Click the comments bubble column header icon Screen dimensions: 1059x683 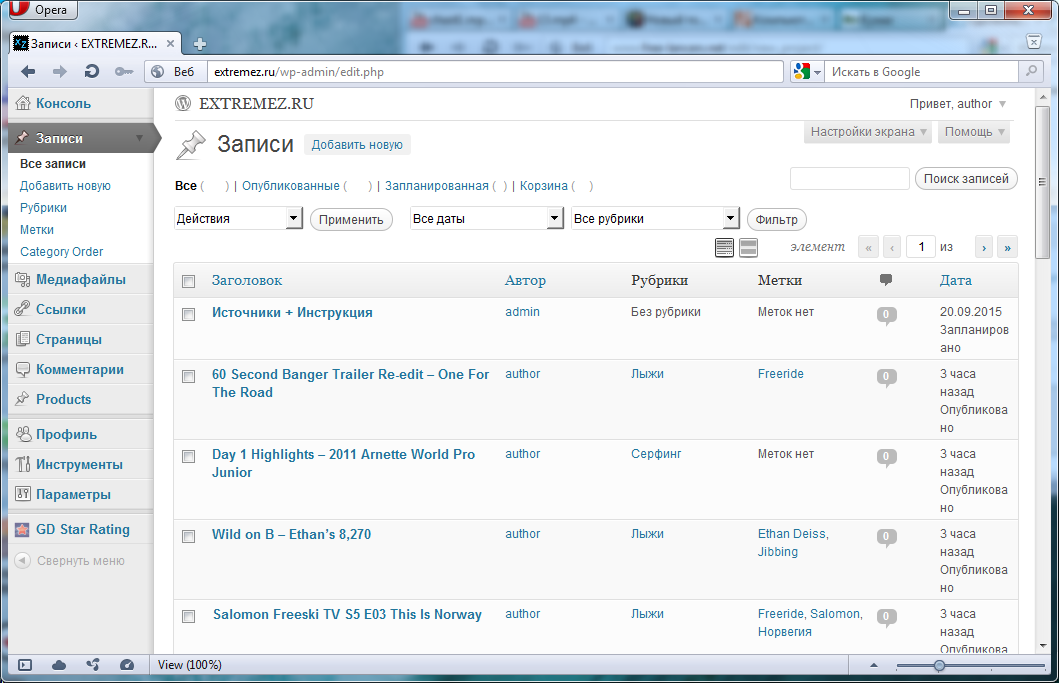click(885, 280)
